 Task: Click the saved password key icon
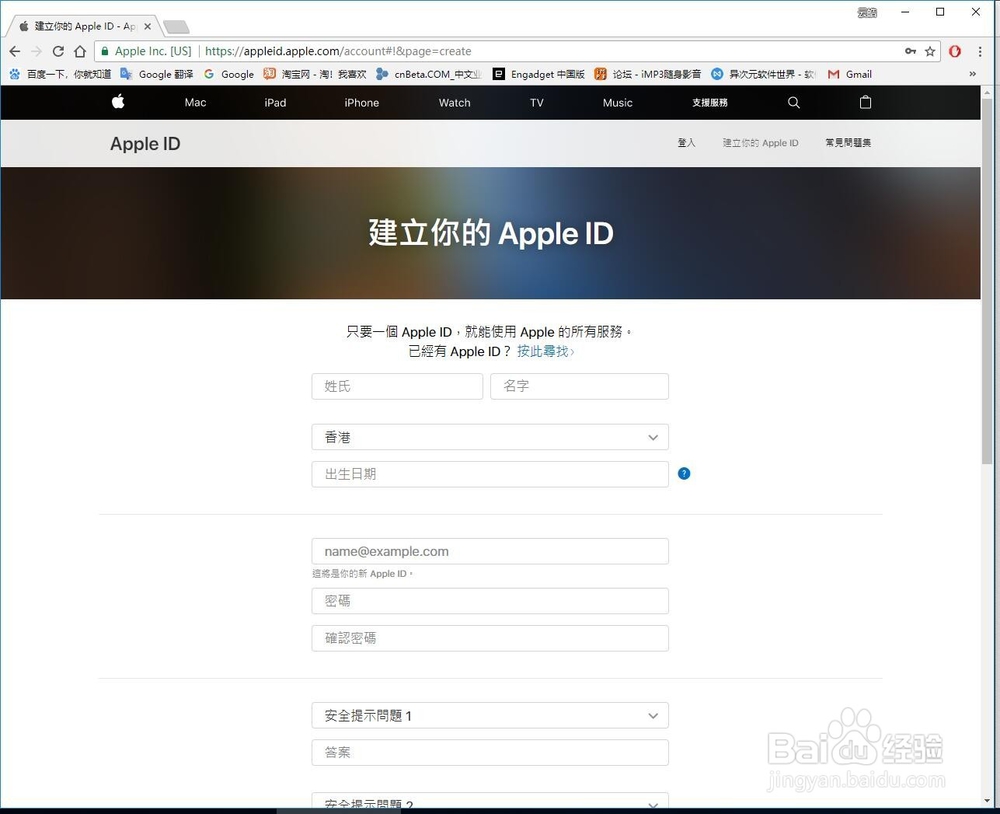[911, 51]
